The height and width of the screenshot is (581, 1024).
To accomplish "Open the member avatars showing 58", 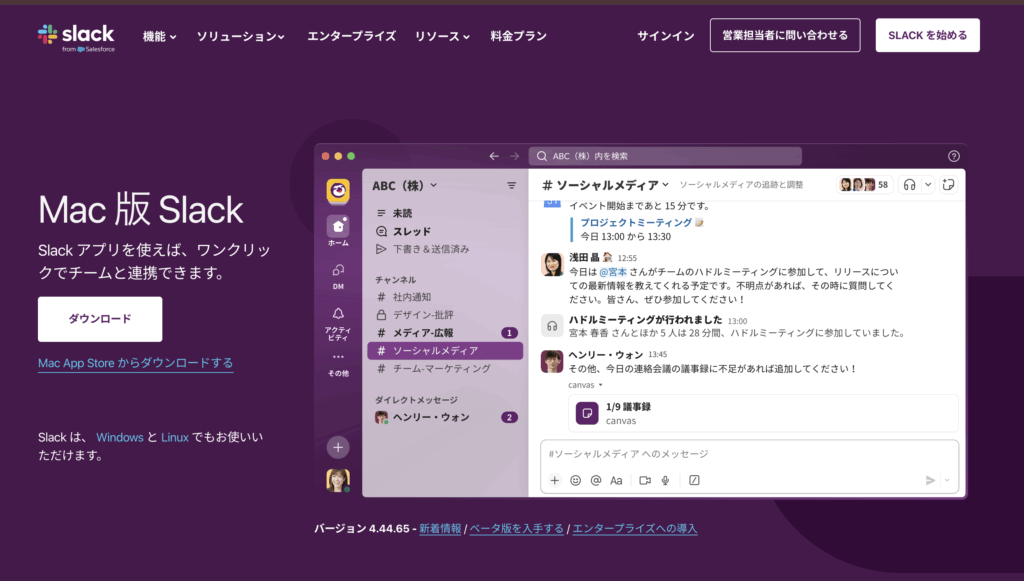I will (864, 185).
